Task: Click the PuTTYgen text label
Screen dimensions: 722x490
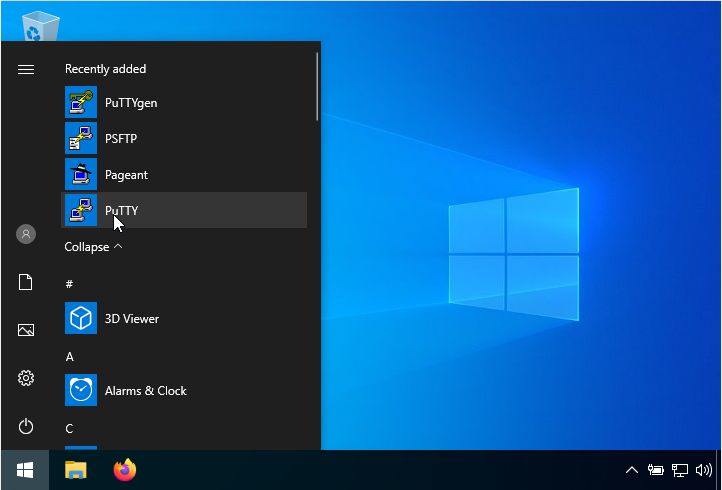Action: (x=131, y=103)
